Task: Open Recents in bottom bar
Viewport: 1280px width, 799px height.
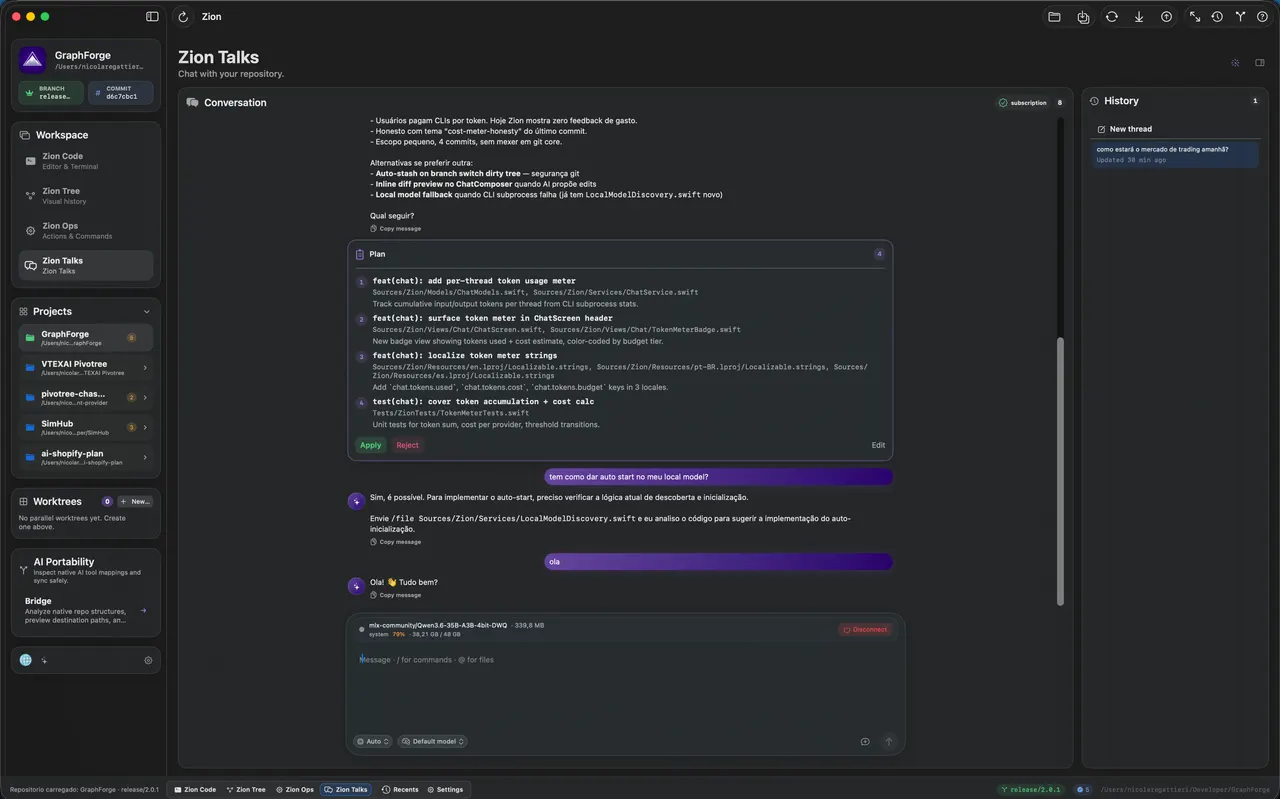Action: tap(400, 789)
